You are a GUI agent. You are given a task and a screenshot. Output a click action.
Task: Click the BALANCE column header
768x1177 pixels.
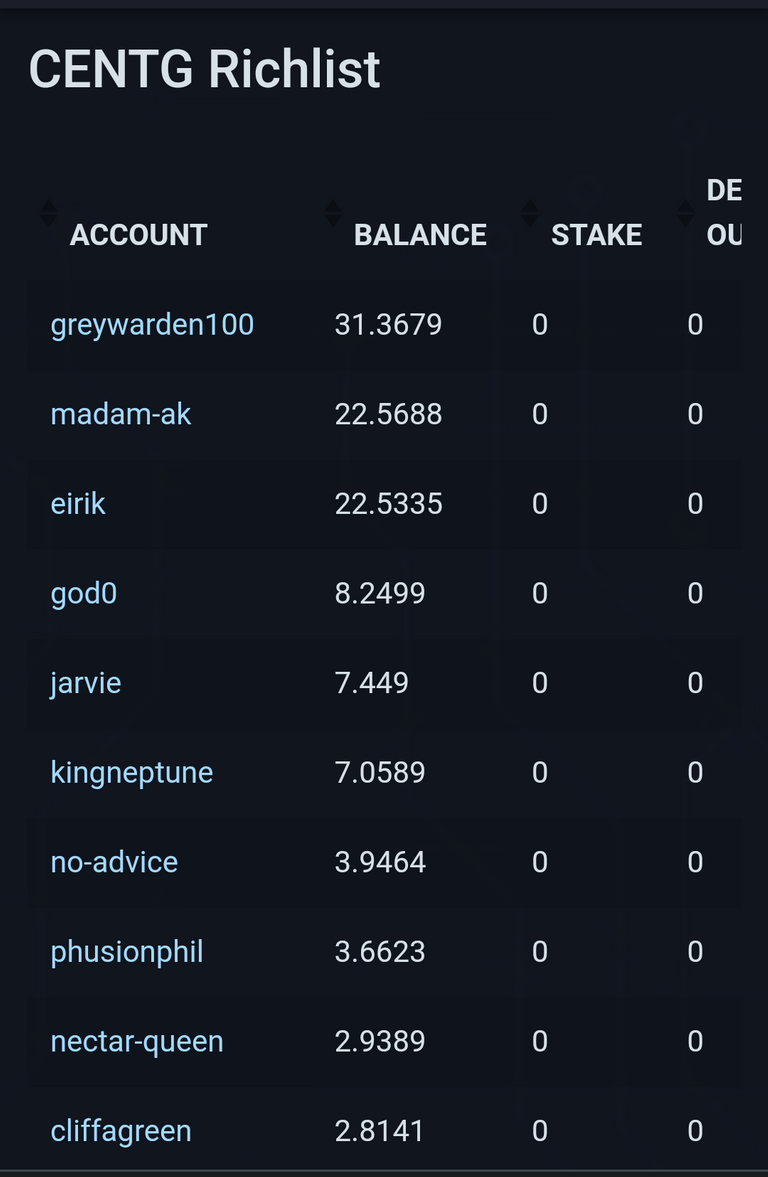click(420, 235)
